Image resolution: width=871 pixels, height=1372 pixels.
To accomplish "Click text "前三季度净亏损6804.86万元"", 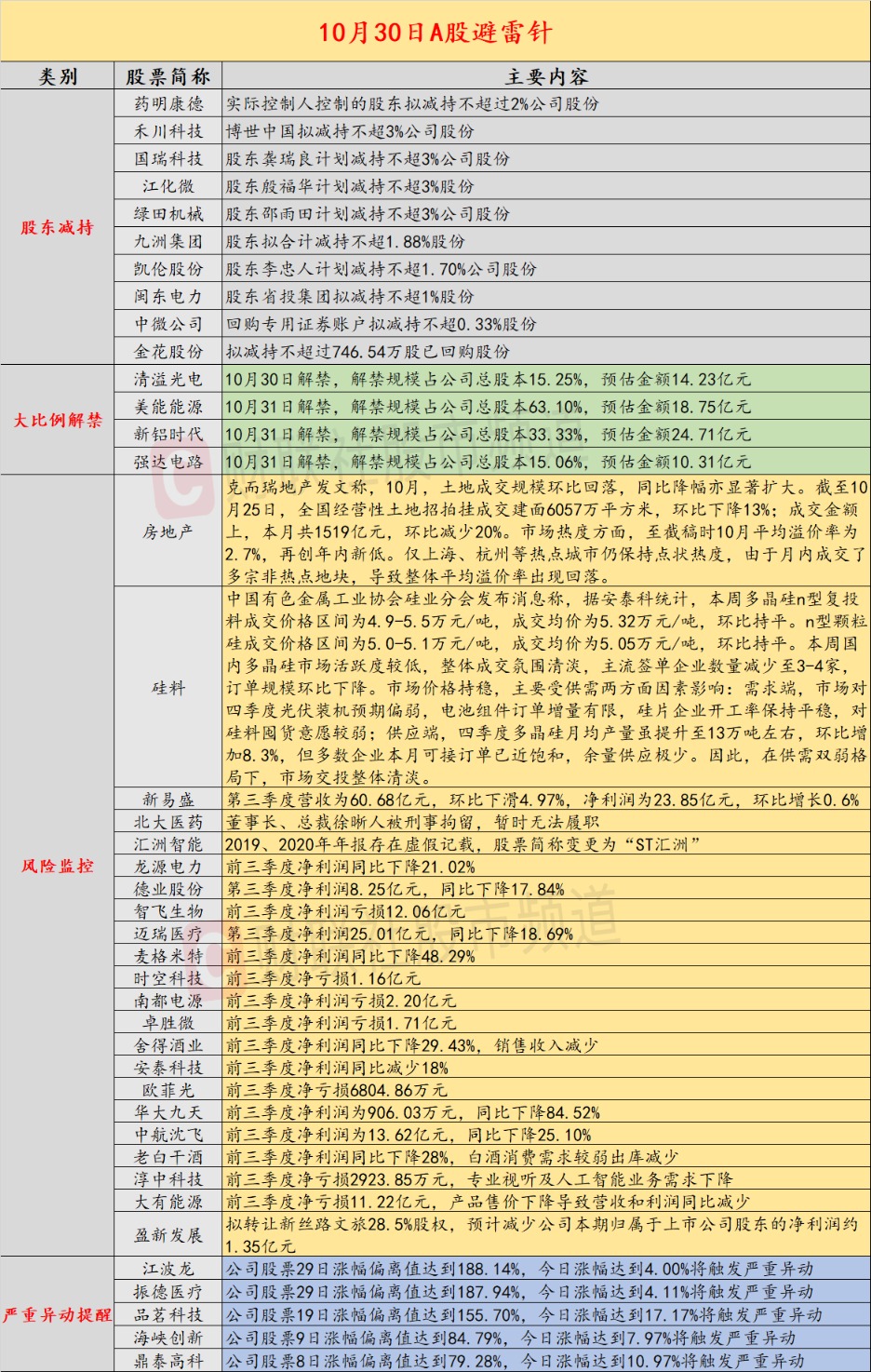I will 336,1090.
